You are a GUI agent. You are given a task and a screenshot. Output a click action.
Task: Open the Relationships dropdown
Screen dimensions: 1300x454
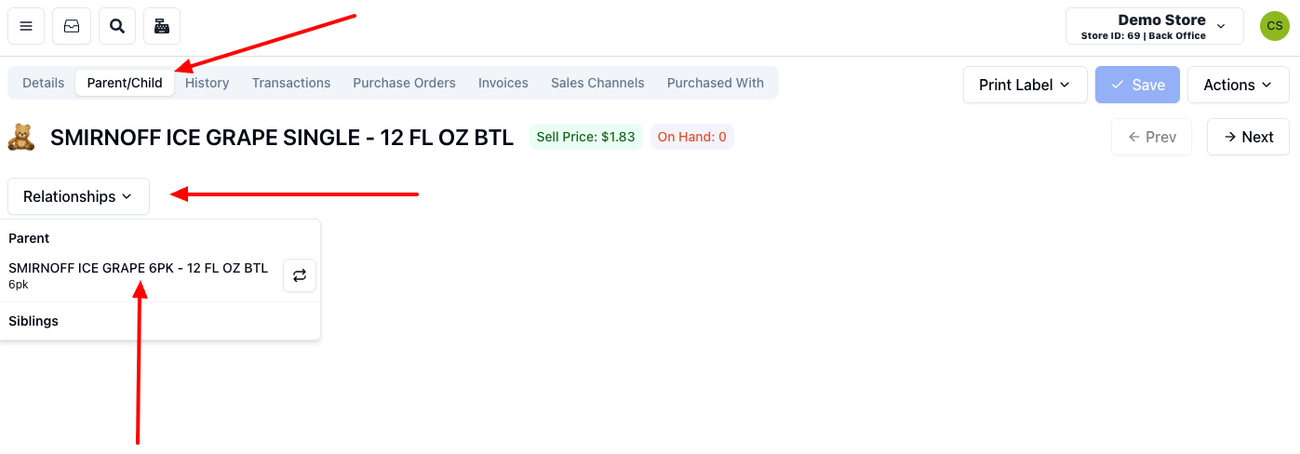click(78, 196)
